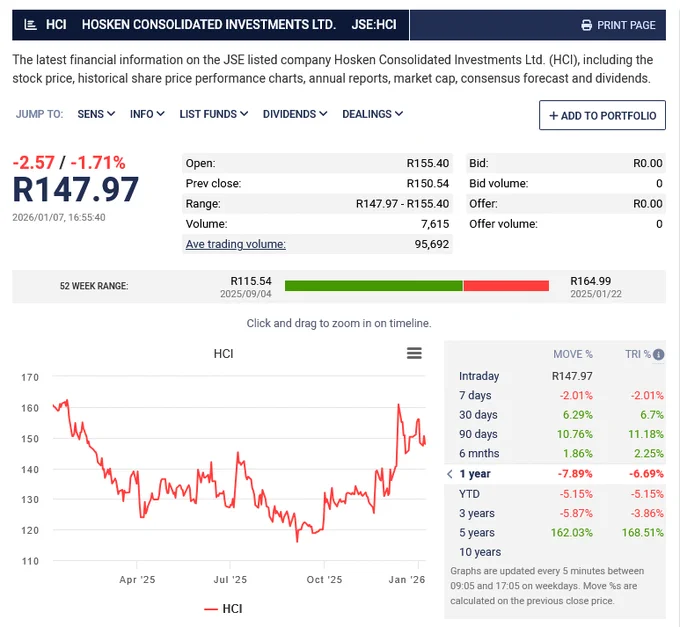Click the left chevron beside 1 year
This screenshot has height=627, width=680.
tap(450, 474)
